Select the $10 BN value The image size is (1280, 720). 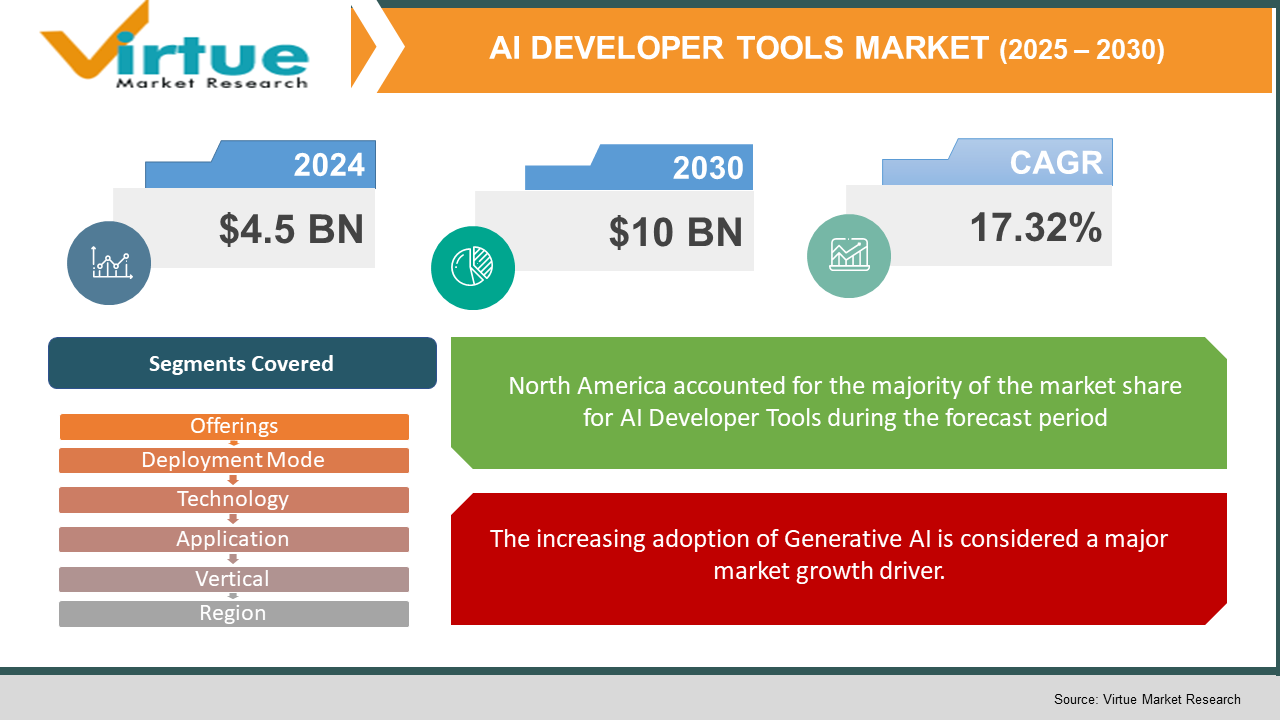[x=676, y=232]
